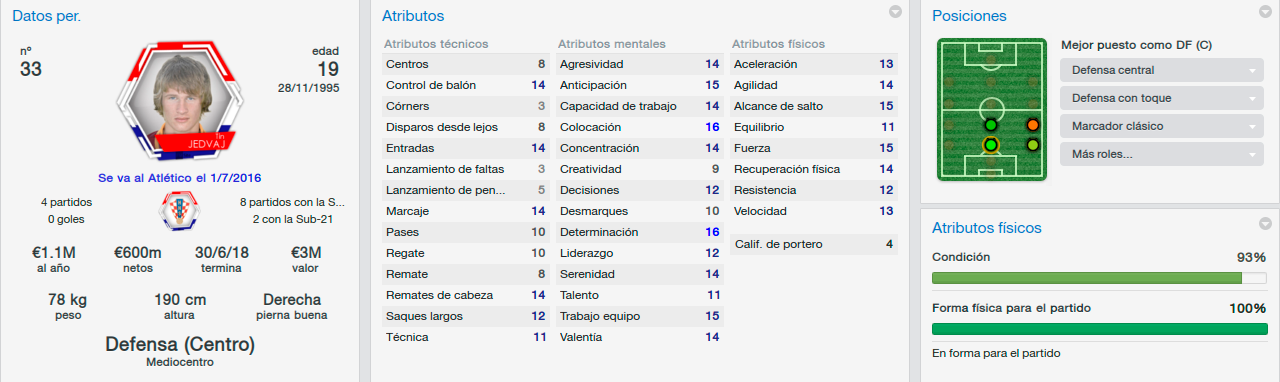Select the green center-back position dot
The height and width of the screenshot is (382, 1280).
990,145
